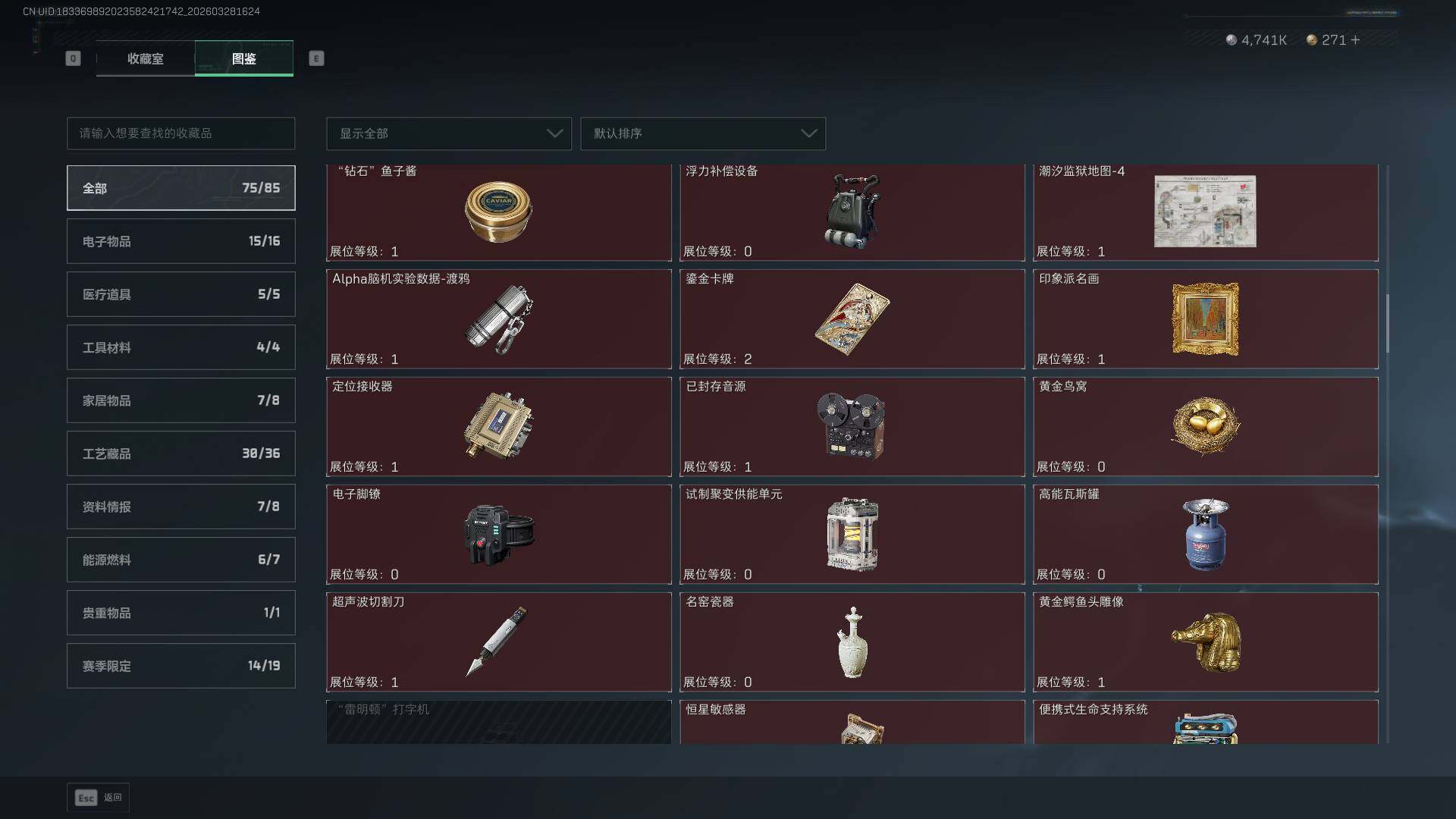Click the Esc 返回 back button

coord(99,798)
